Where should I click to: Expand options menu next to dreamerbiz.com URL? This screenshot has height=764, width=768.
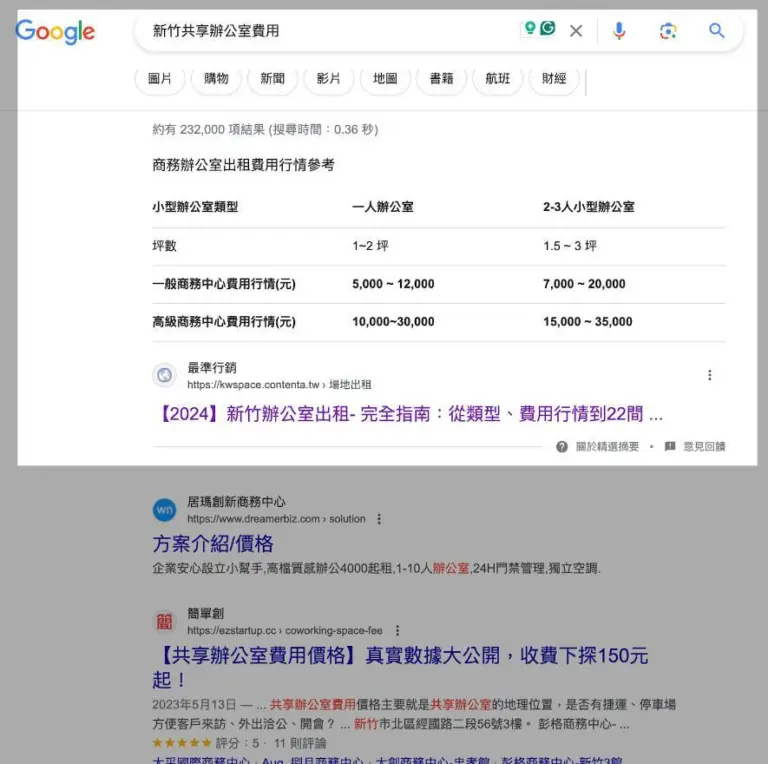click(379, 519)
